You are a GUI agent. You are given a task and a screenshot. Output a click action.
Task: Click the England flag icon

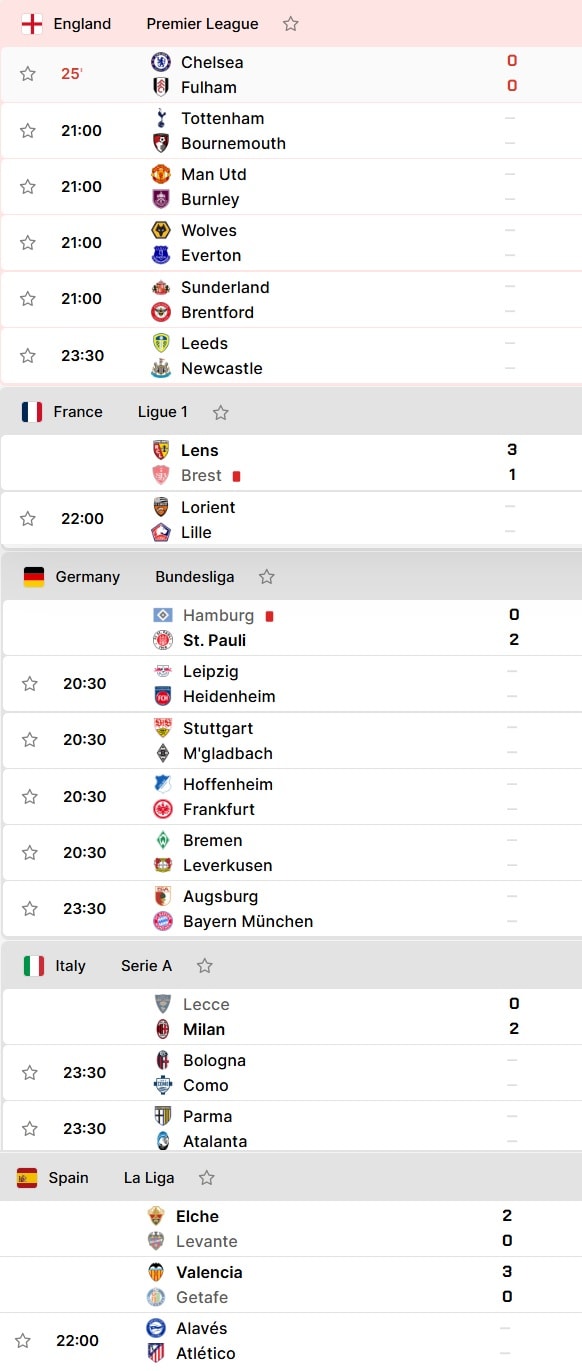32,24
